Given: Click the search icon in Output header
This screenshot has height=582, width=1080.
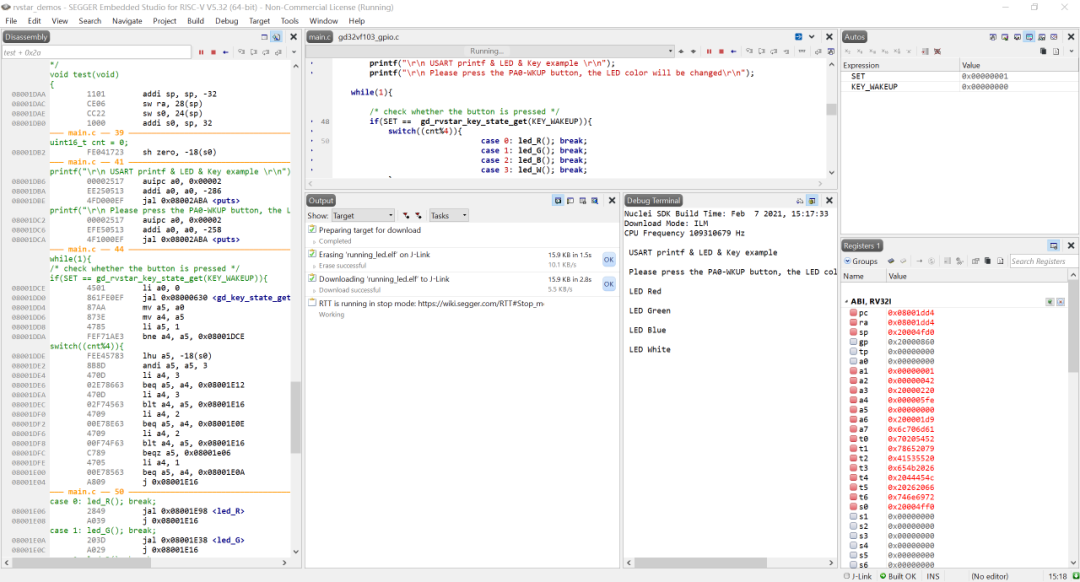Looking at the screenshot, I should coord(594,200).
